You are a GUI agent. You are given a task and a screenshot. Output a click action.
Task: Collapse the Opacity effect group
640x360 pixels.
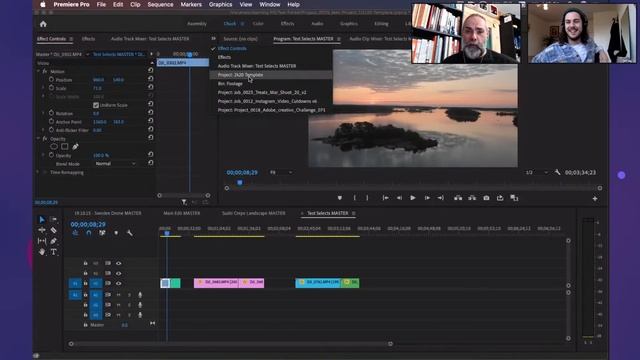(38, 139)
